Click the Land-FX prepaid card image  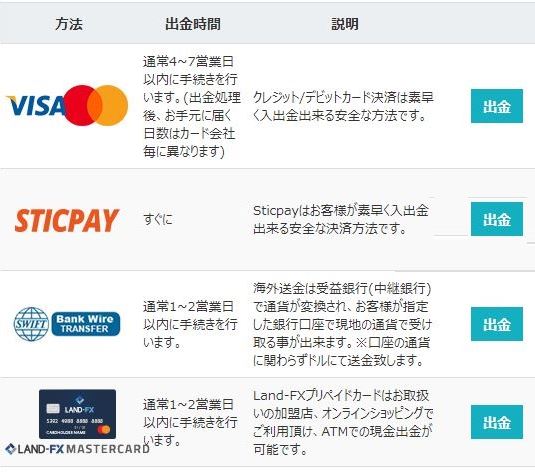pyautogui.click(x=77, y=414)
